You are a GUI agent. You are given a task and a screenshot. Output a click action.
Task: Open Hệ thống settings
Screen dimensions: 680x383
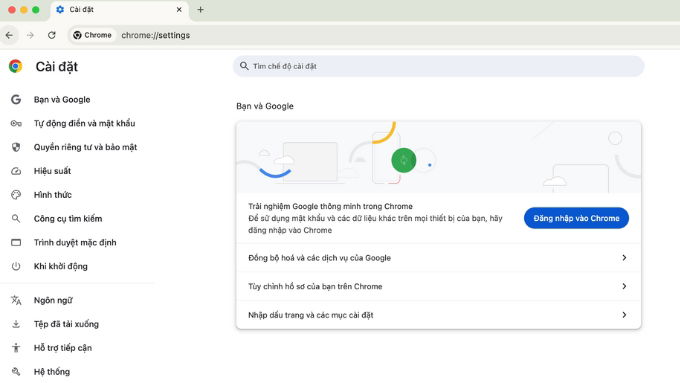52,372
